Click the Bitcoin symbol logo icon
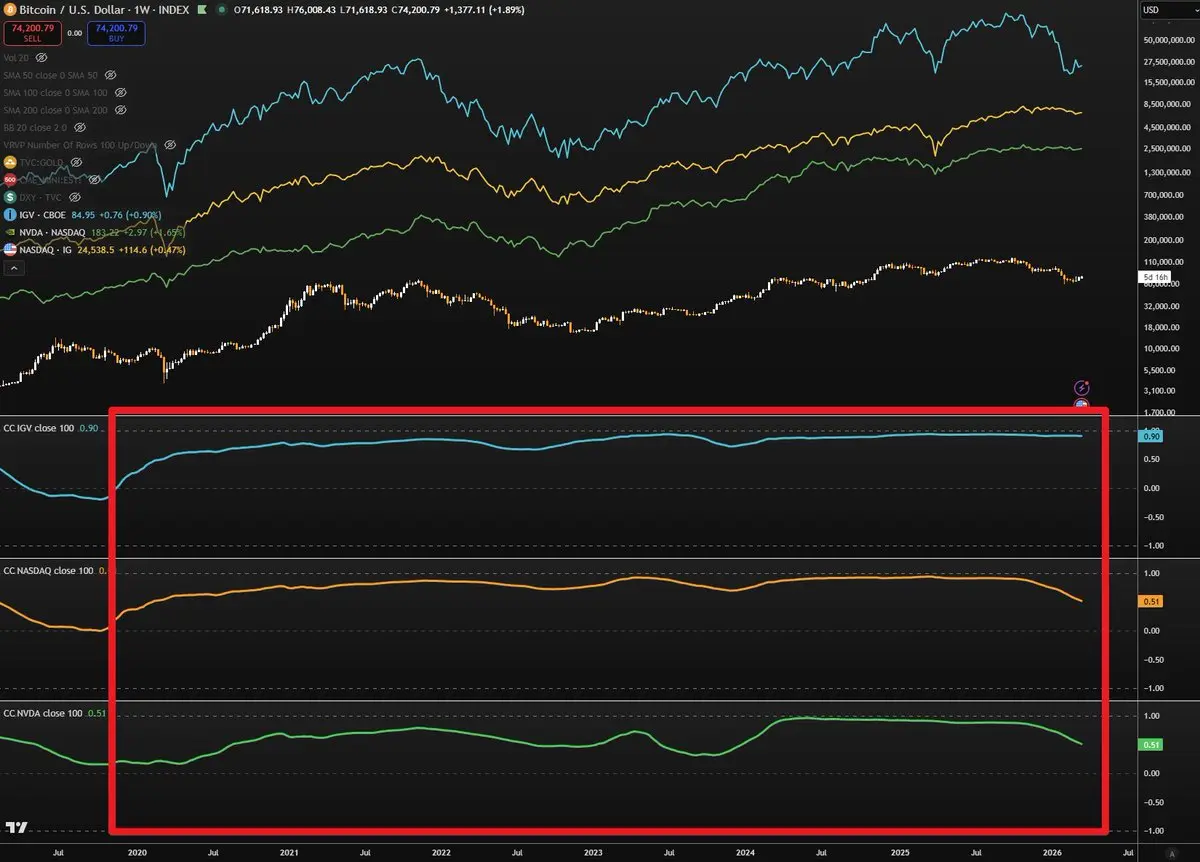This screenshot has width=1200, height=862. point(10,10)
